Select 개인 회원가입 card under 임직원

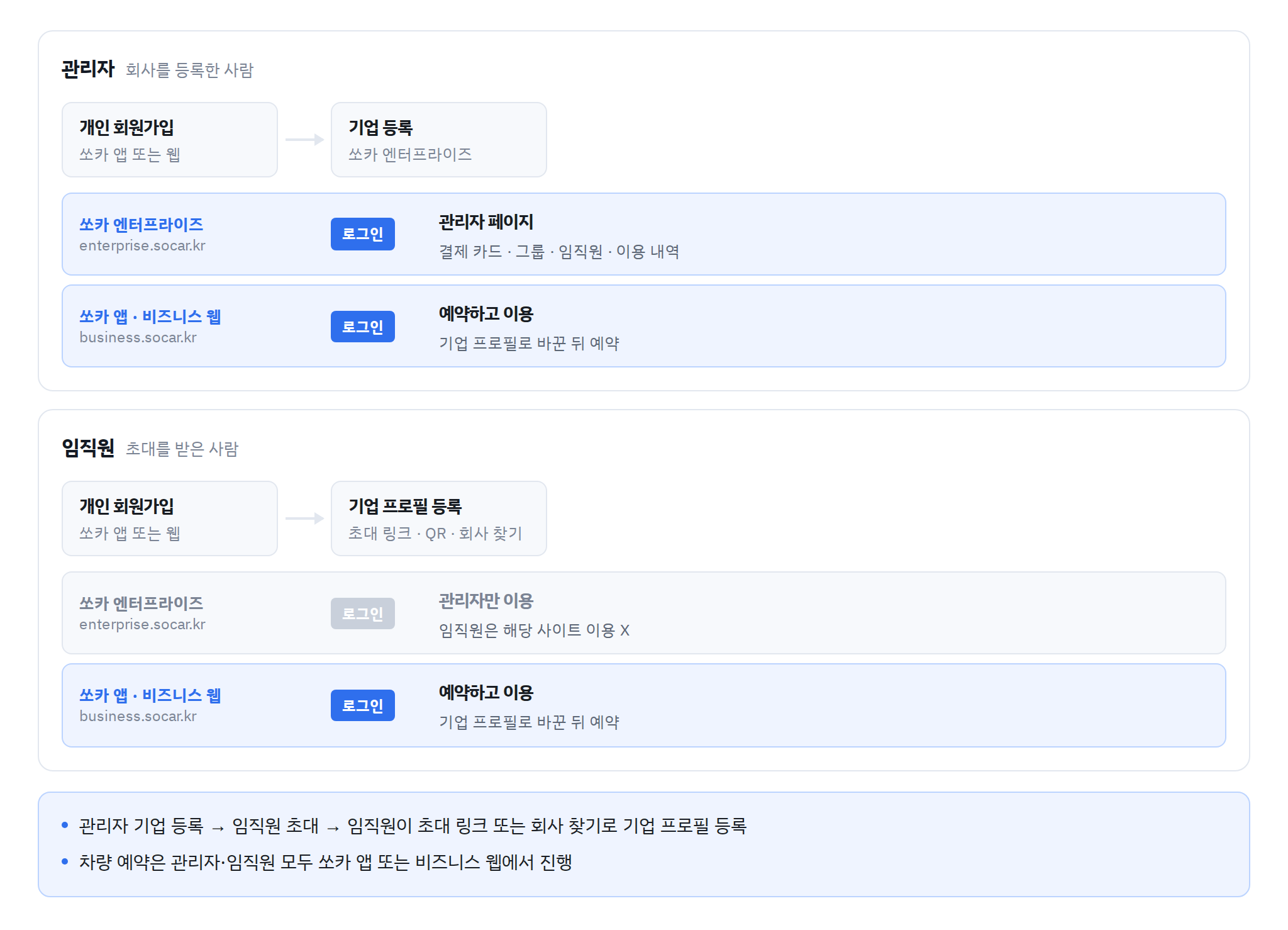170,518
